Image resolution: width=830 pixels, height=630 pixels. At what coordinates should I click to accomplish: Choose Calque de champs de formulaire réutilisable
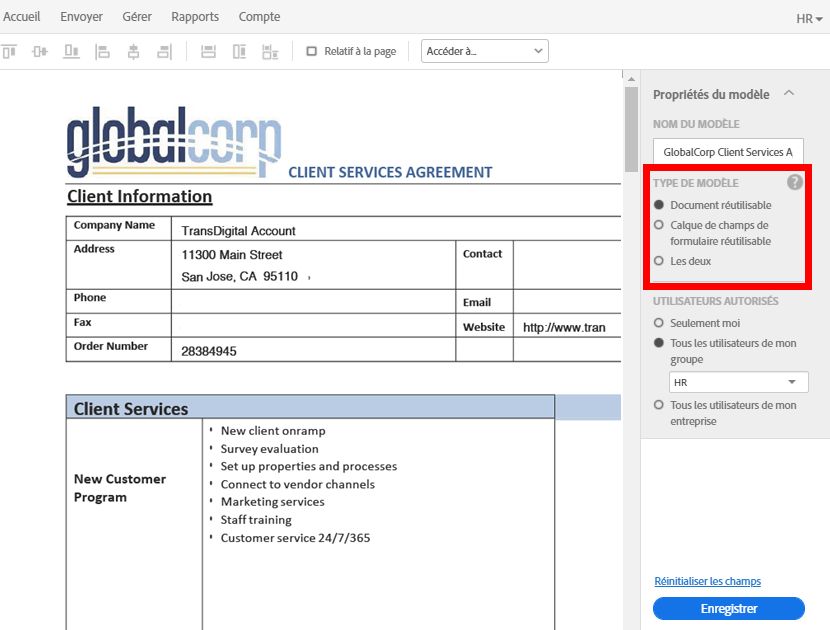click(658, 225)
